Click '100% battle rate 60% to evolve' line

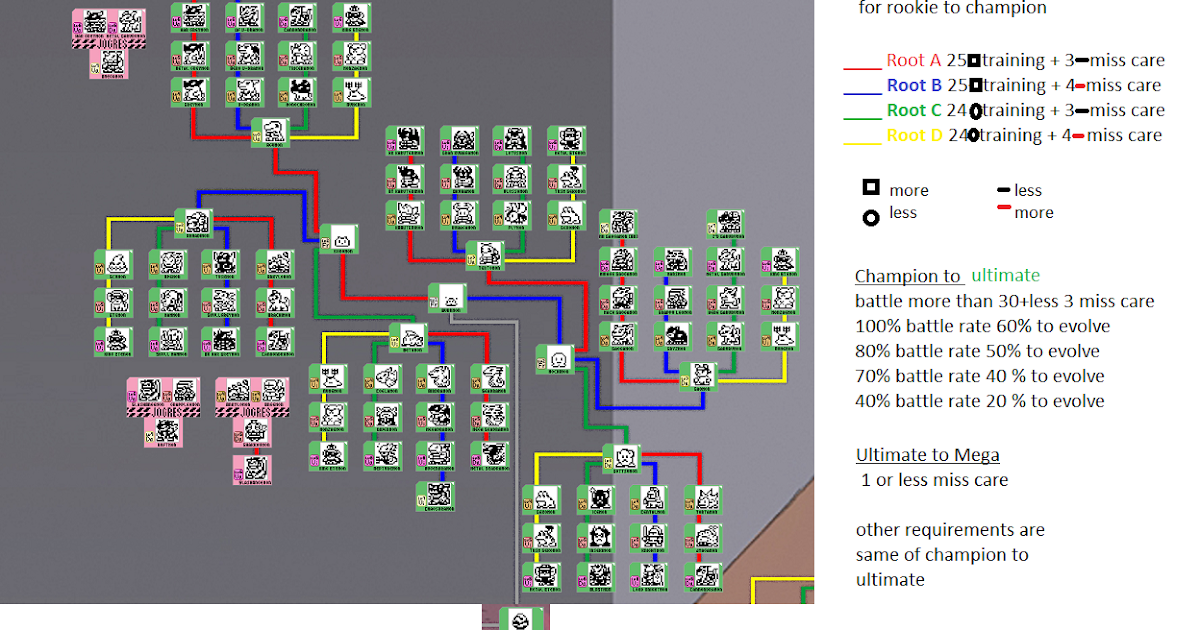point(982,326)
